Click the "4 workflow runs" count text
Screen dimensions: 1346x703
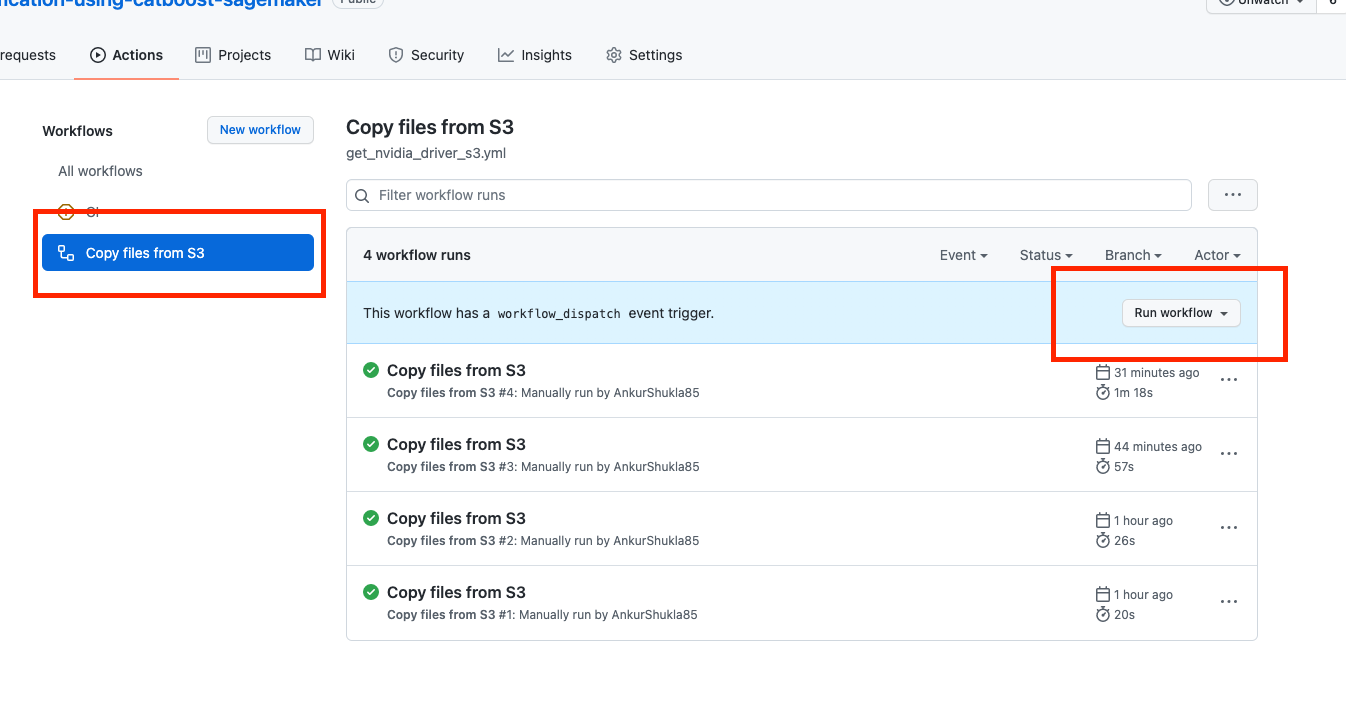(x=417, y=255)
